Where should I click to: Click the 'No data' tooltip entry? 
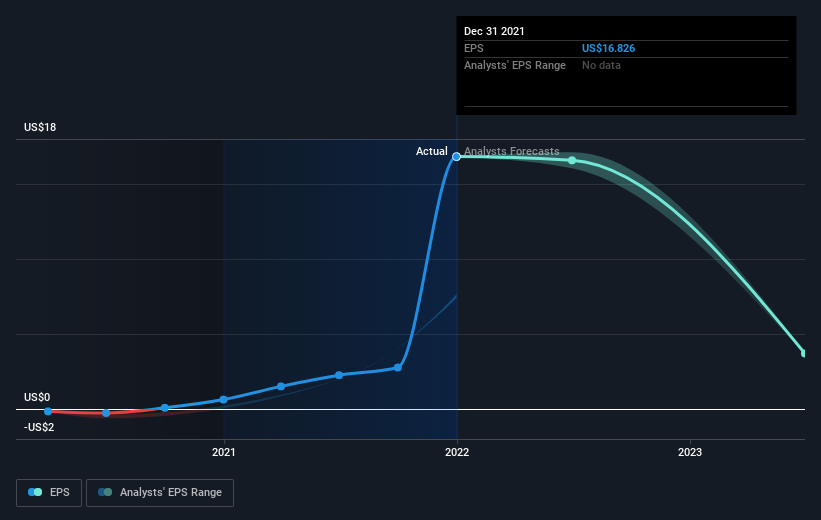coord(601,65)
